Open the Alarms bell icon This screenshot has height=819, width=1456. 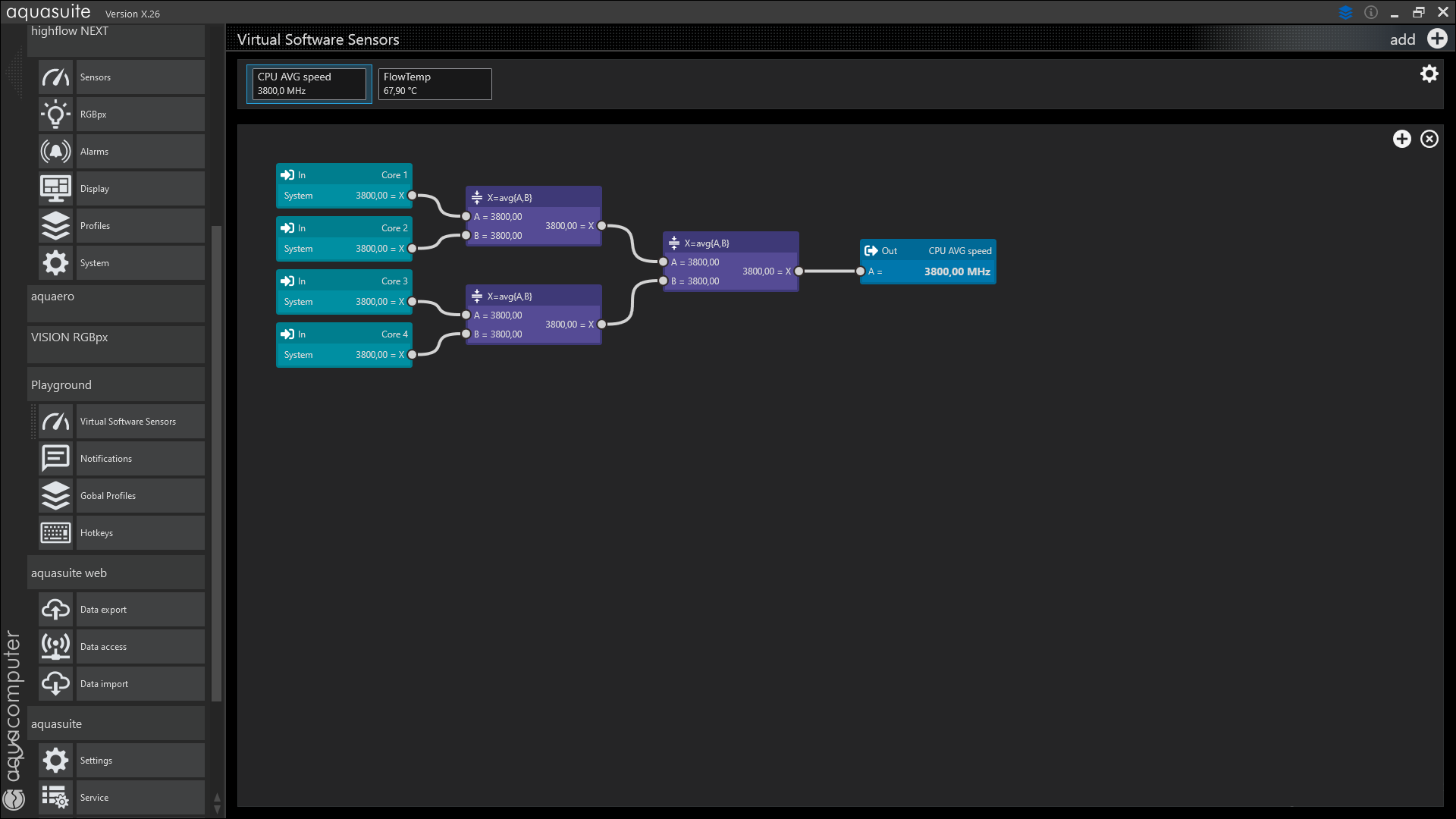pyautogui.click(x=55, y=152)
